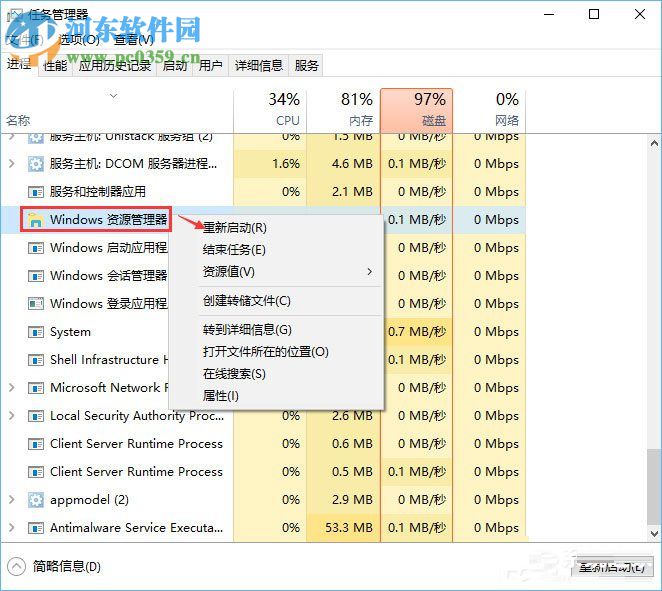
Task: Open 属性(I) from context menu
Action: point(220,396)
